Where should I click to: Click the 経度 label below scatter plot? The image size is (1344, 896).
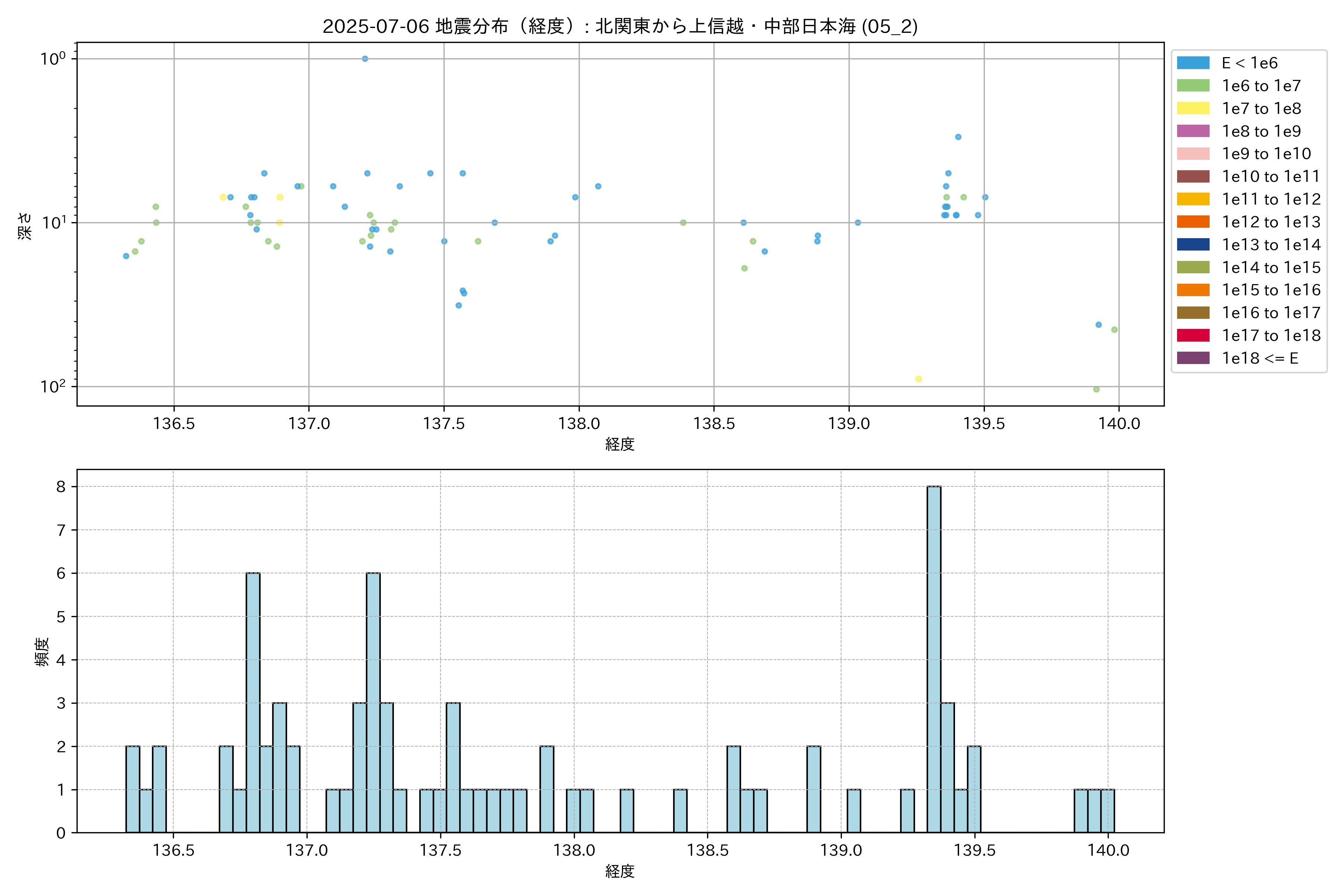(x=620, y=444)
